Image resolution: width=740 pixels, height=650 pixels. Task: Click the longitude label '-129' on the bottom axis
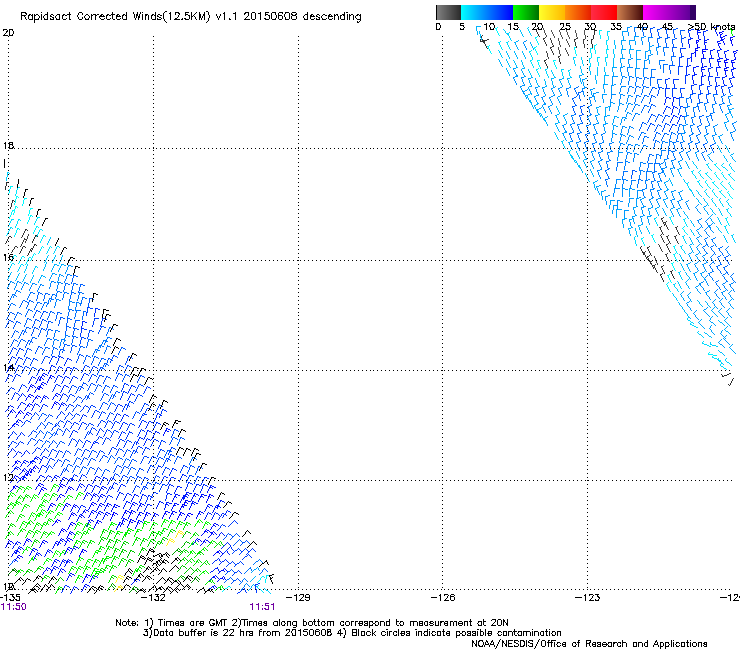pyautogui.click(x=299, y=597)
